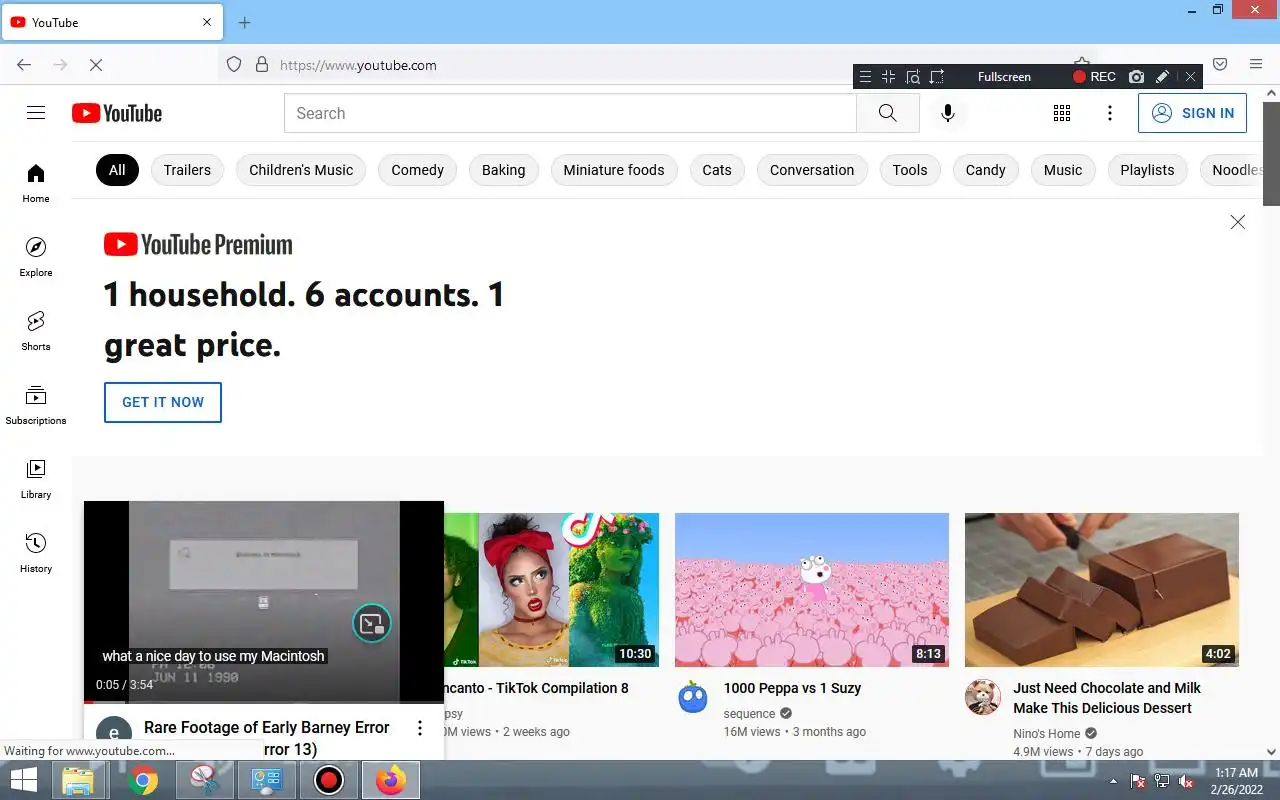
Task: Select the All filter chip
Action: click(x=117, y=170)
